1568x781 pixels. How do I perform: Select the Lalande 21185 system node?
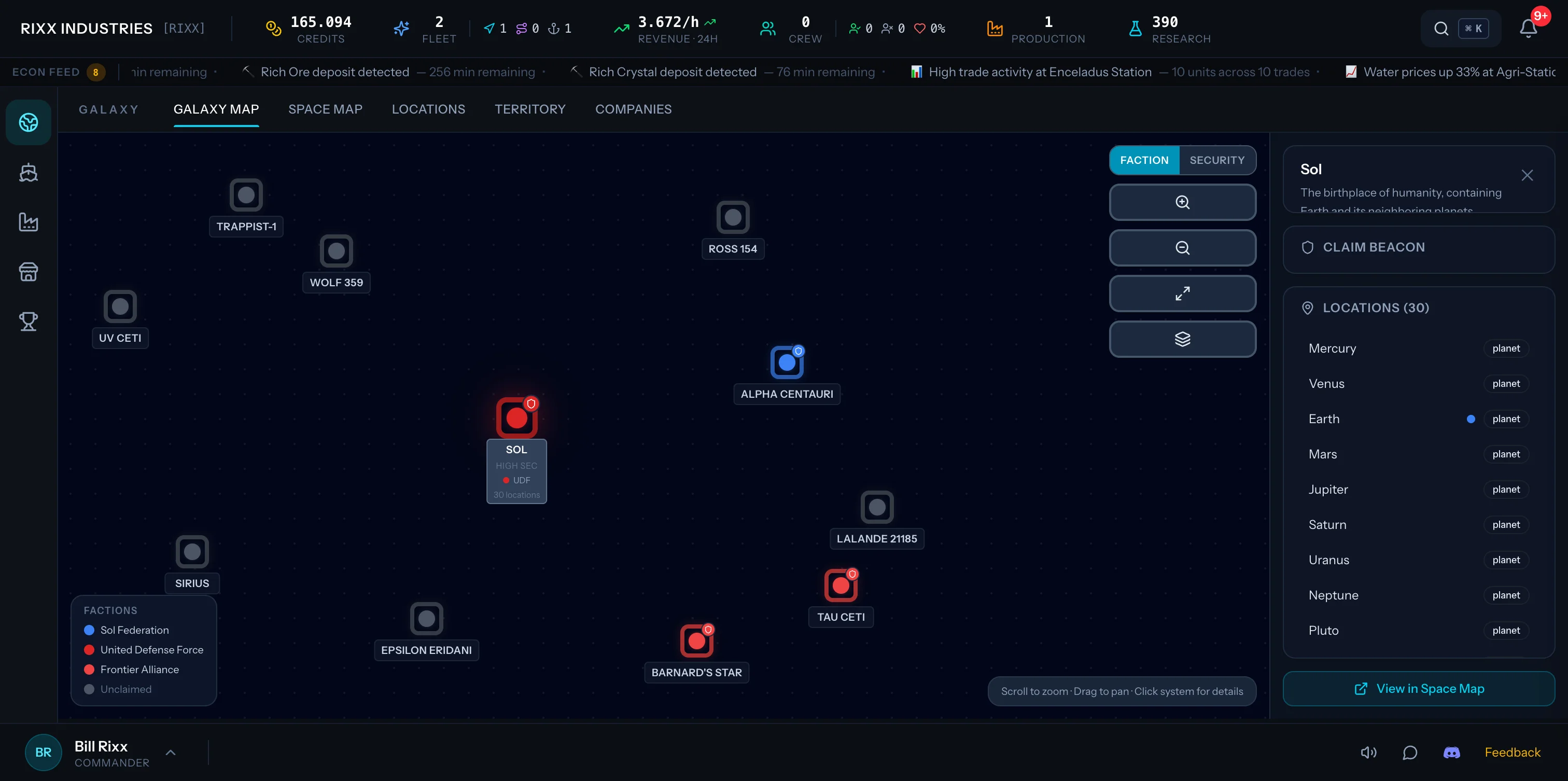tap(876, 507)
